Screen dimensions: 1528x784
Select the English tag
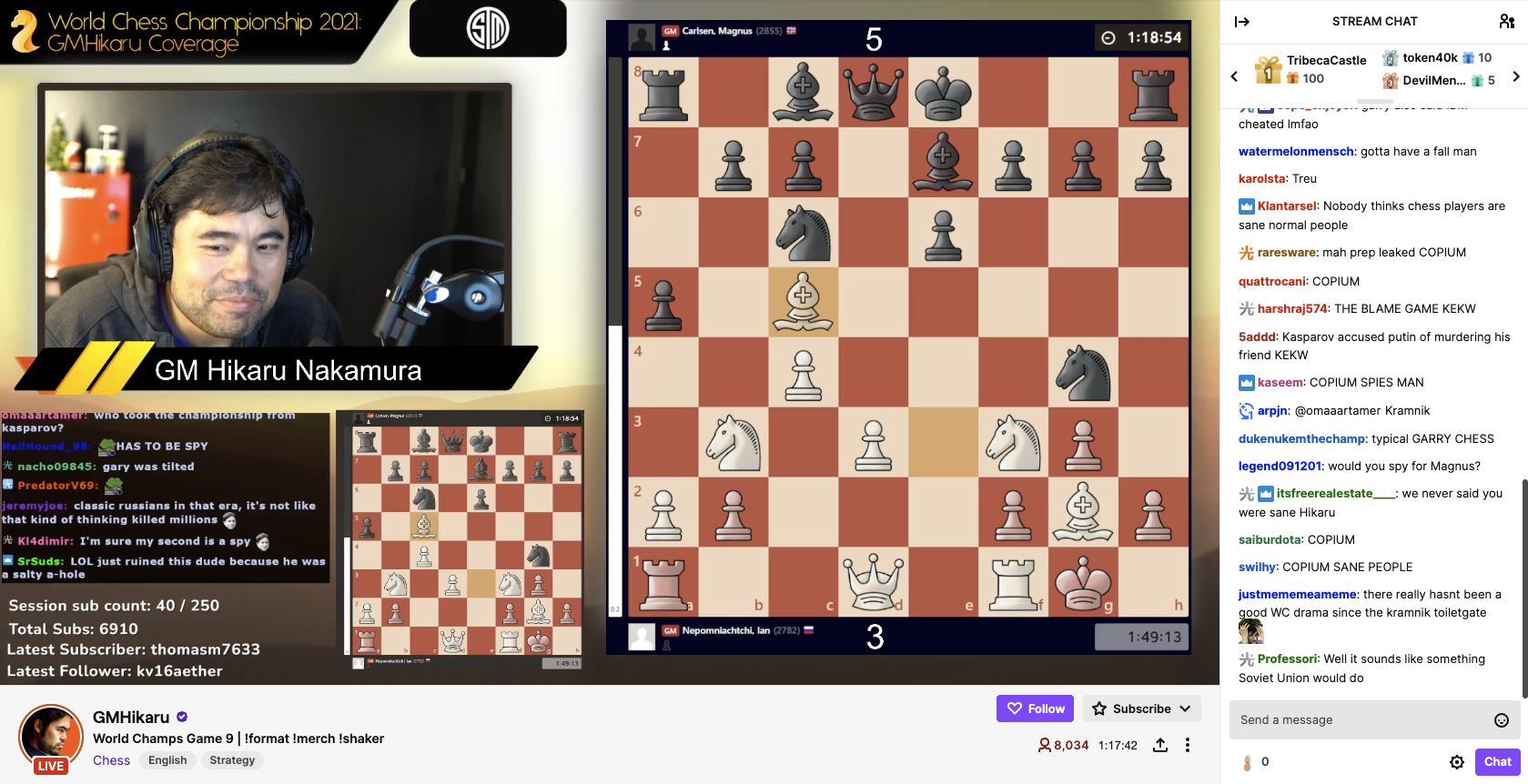167,760
